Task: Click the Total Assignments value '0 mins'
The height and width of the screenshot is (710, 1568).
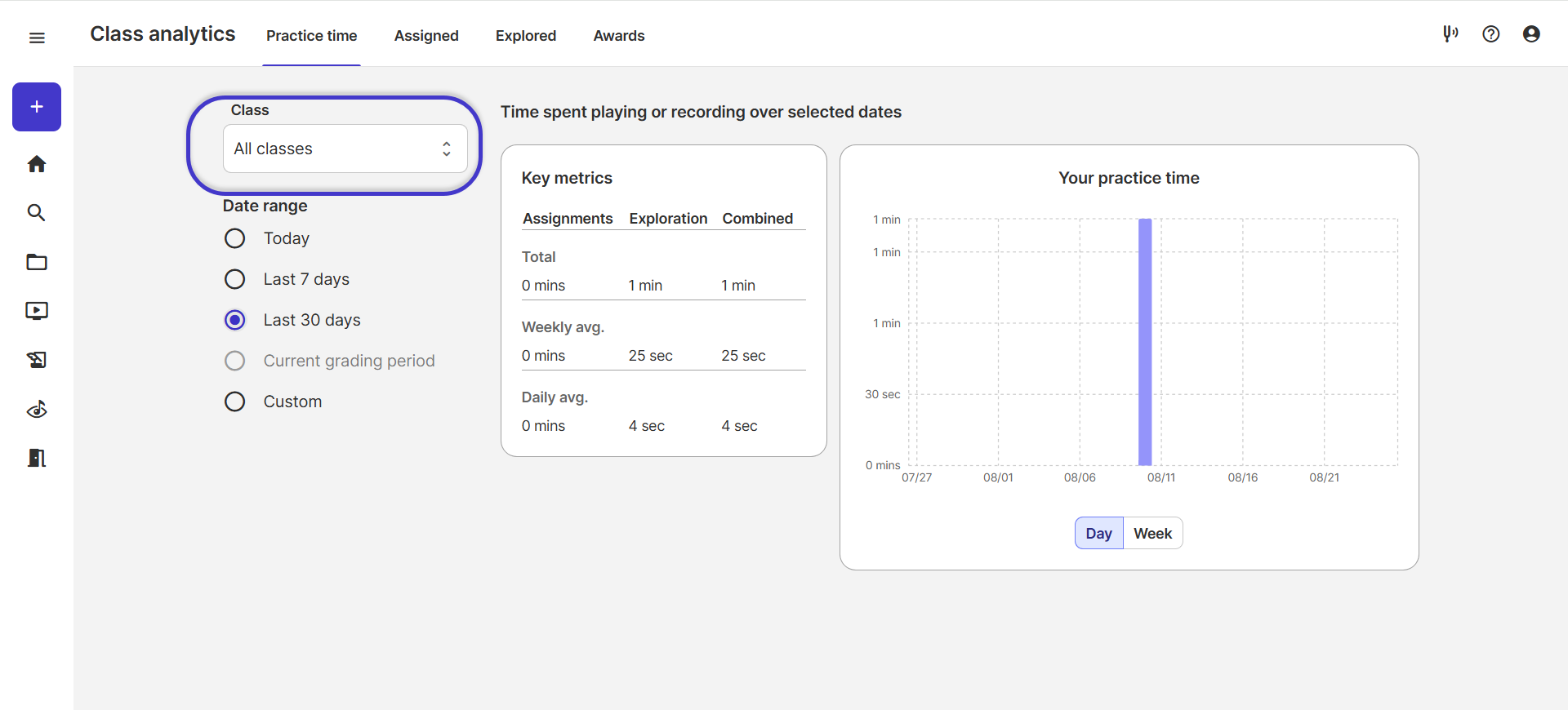Action: click(x=543, y=286)
